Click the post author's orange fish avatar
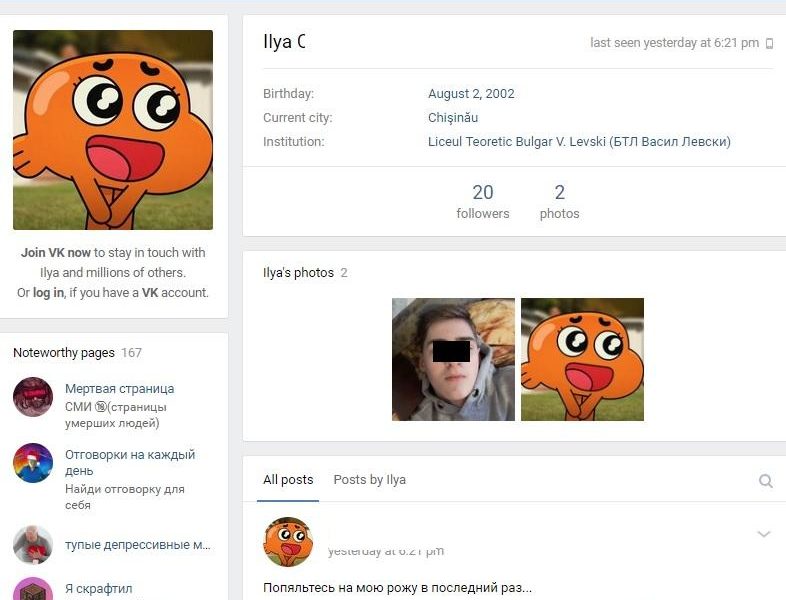This screenshot has width=786, height=600. pyautogui.click(x=288, y=542)
